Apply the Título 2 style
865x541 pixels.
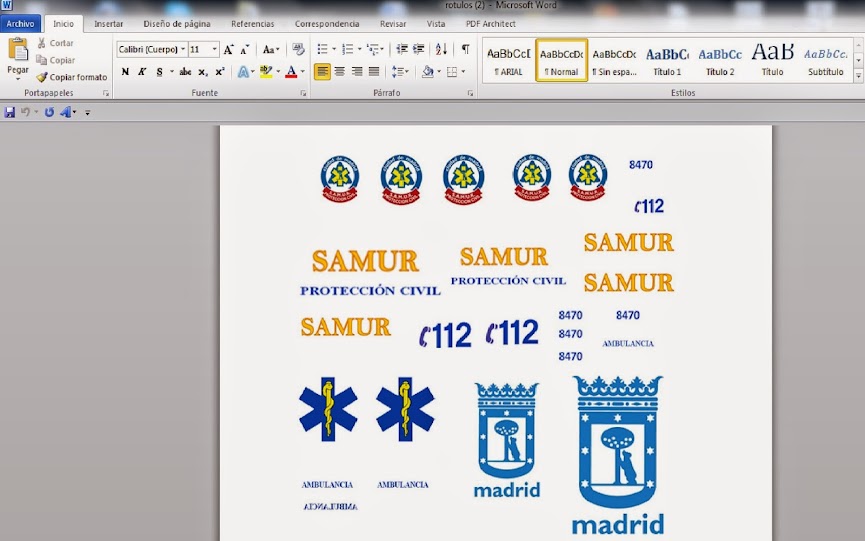click(720, 61)
